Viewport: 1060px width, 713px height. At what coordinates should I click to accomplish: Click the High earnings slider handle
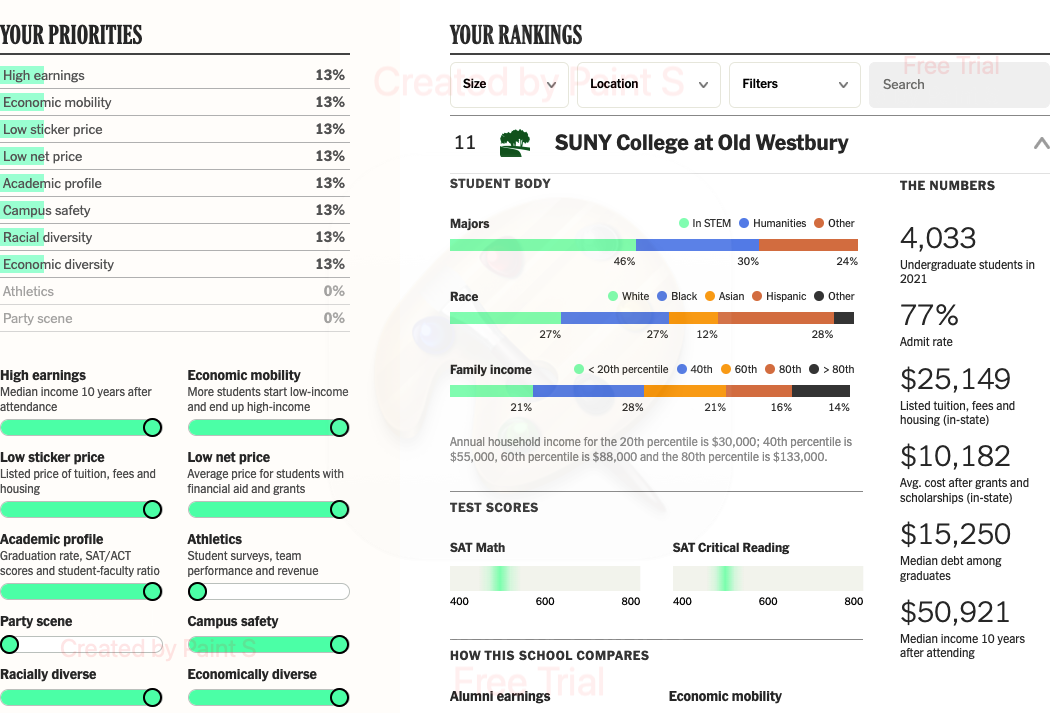[153, 428]
